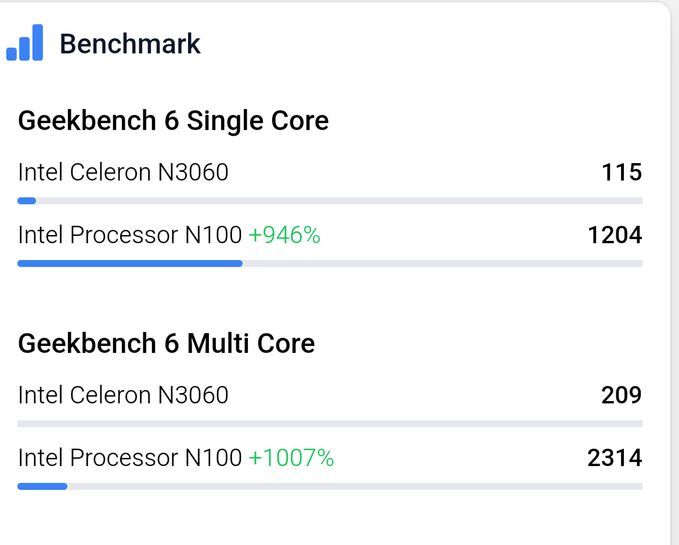679x545 pixels.
Task: Select the Geekbench 6 Single Core heading
Action: pyautogui.click(x=173, y=121)
